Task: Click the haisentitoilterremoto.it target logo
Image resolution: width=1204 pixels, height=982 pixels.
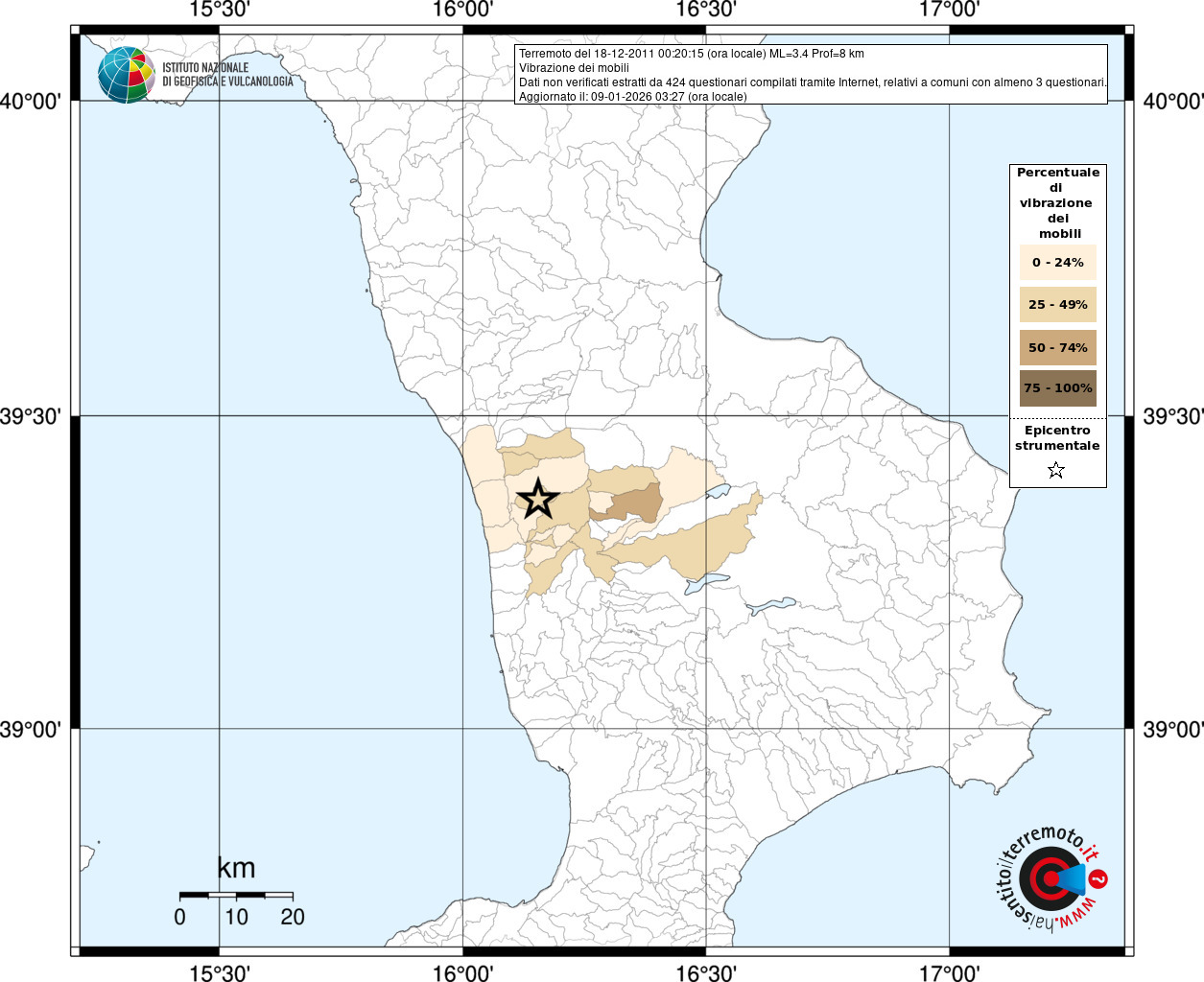Action: [x=1050, y=878]
